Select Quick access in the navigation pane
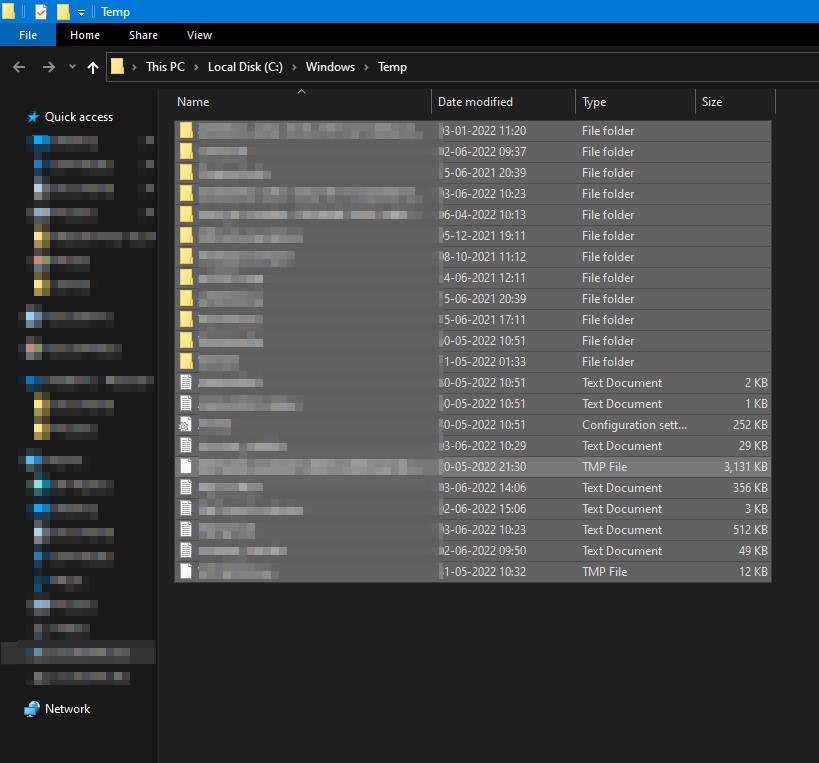This screenshot has width=819, height=763. 78,117
